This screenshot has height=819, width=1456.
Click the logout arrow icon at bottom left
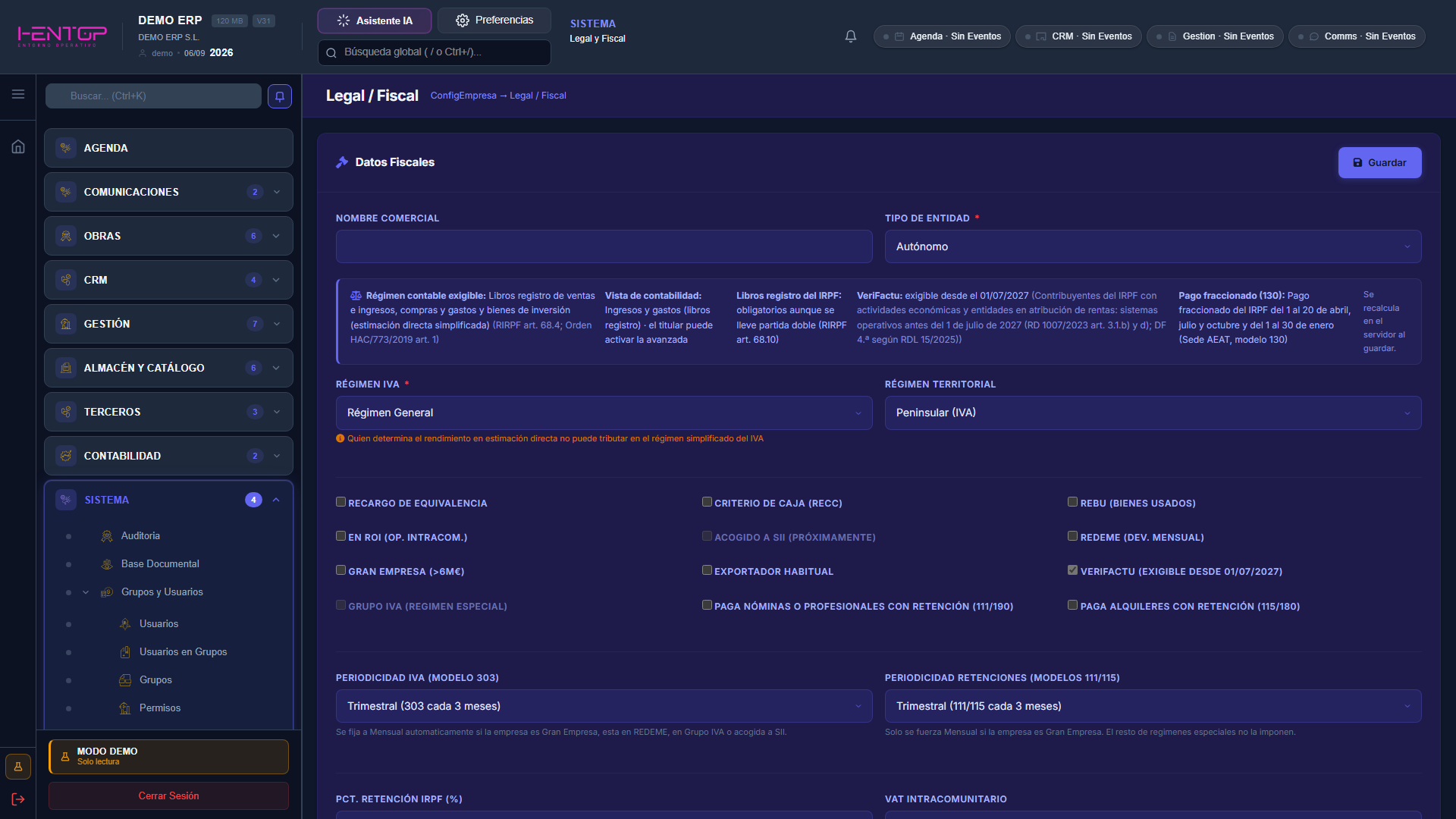pyautogui.click(x=18, y=799)
